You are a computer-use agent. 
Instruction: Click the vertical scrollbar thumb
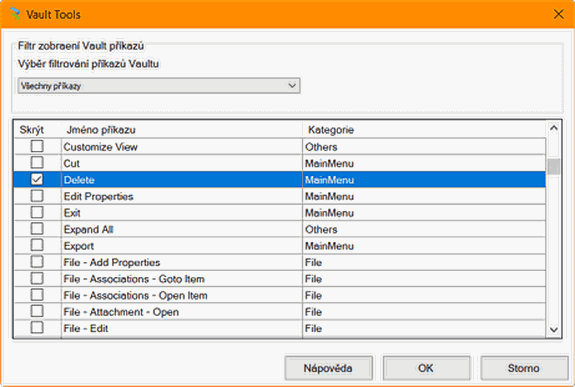point(554,167)
